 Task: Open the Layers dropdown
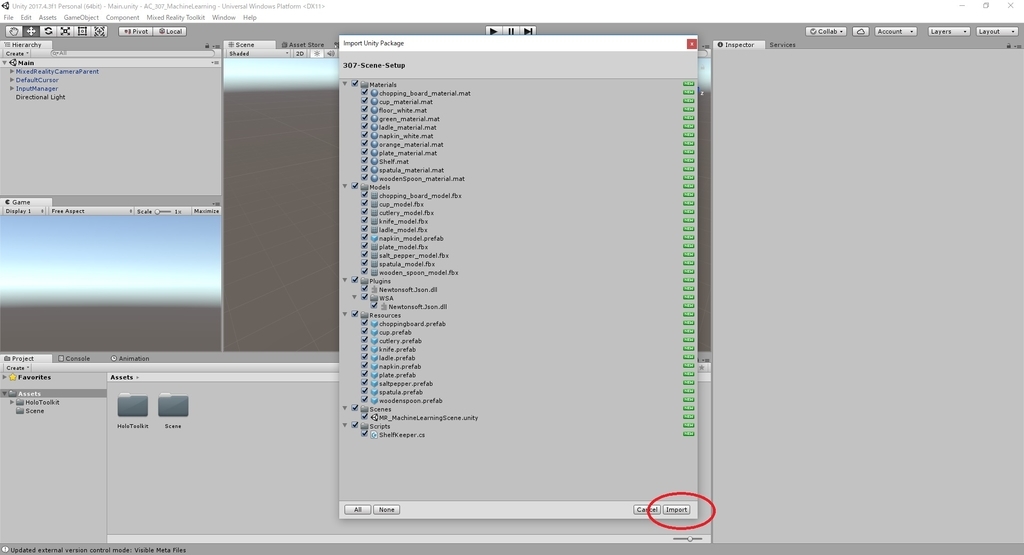pyautogui.click(x=948, y=31)
